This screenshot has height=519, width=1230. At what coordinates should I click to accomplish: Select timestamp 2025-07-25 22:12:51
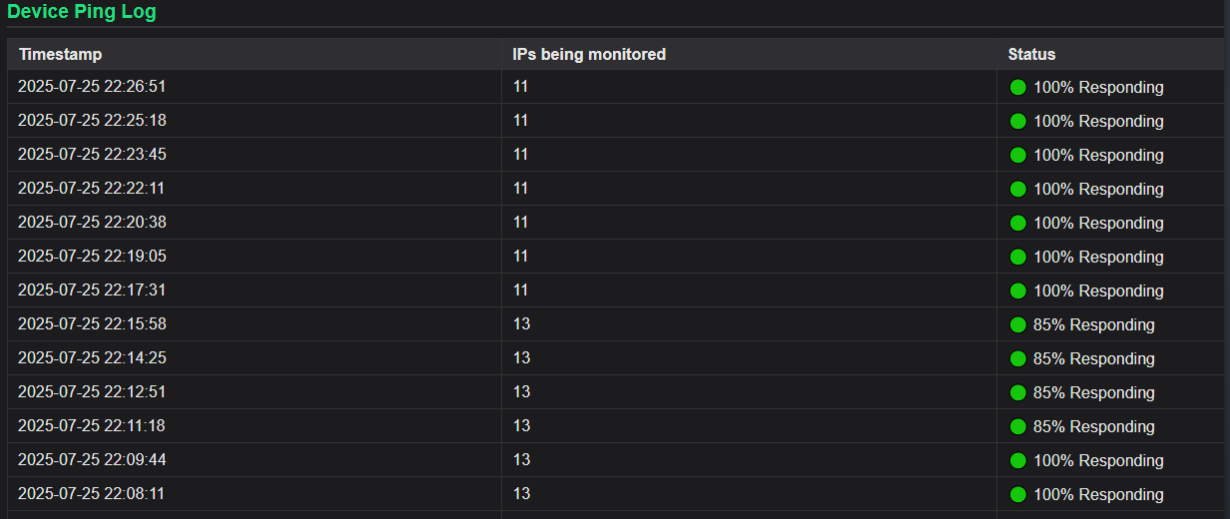click(92, 392)
